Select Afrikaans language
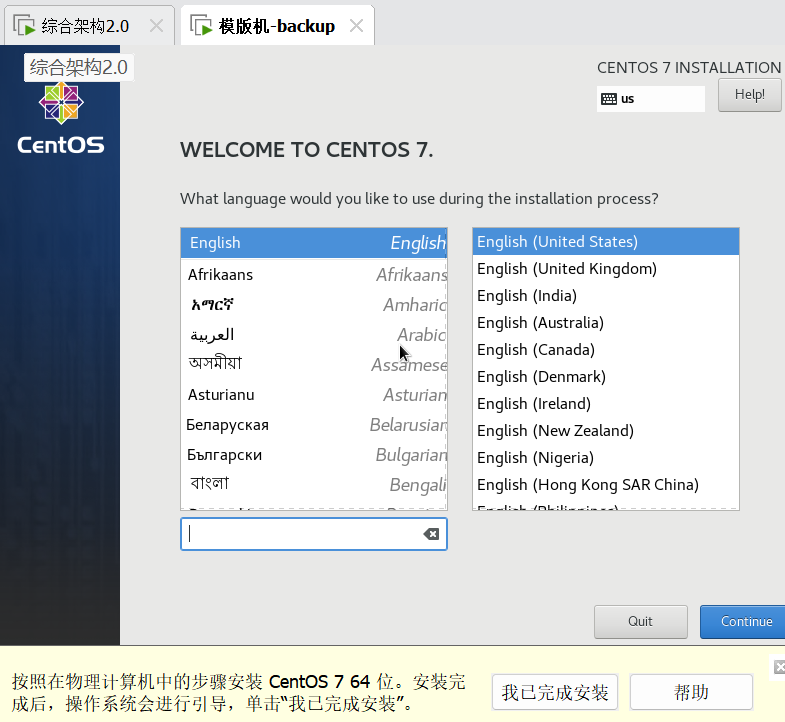This screenshot has width=785, height=722. (314, 274)
